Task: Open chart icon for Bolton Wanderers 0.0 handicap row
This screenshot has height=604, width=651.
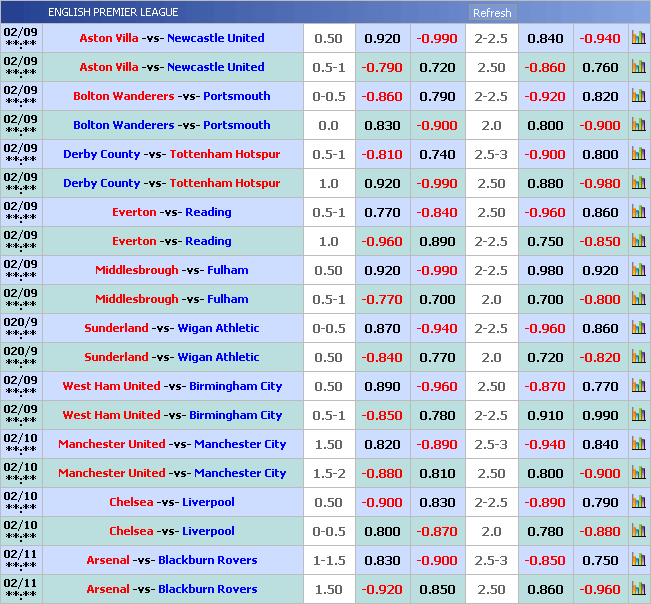Action: click(638, 126)
